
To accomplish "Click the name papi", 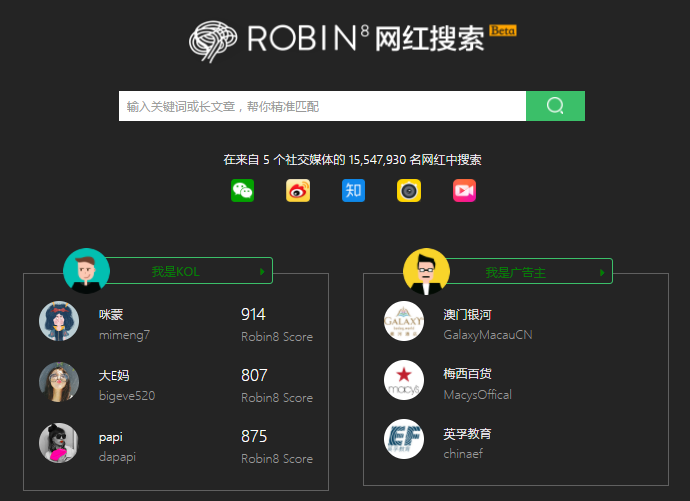I will click(111, 437).
